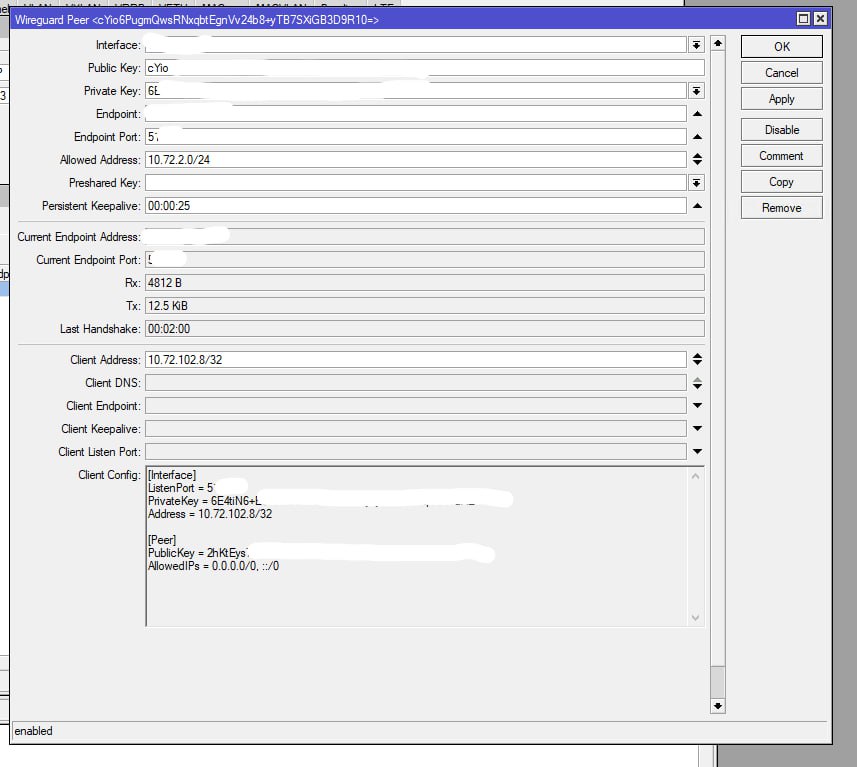Expand the Client Listen Port field arrow
Image resolution: width=857 pixels, height=767 pixels.
(x=697, y=452)
